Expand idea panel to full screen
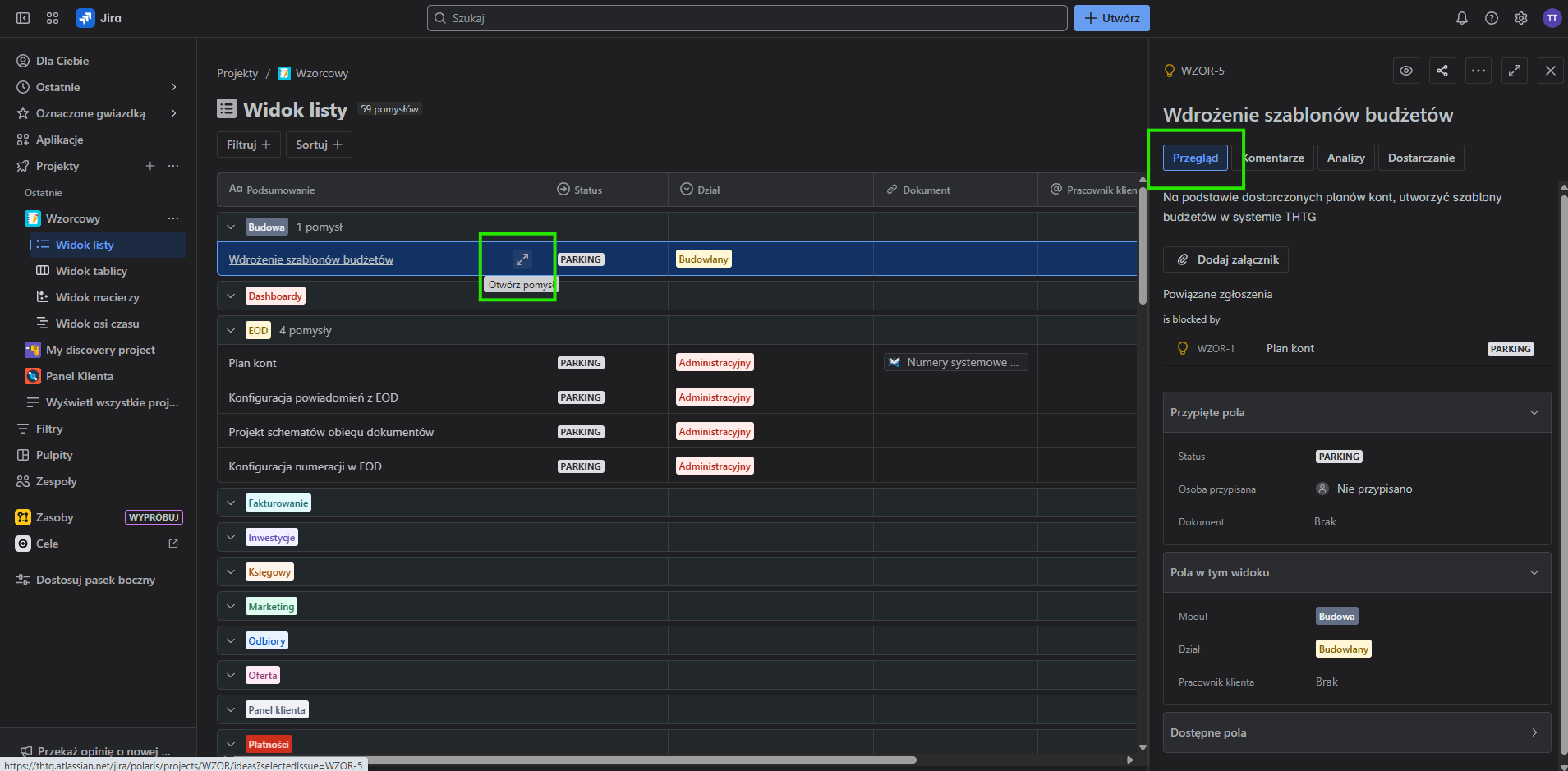The height and width of the screenshot is (771, 1568). 1515,71
